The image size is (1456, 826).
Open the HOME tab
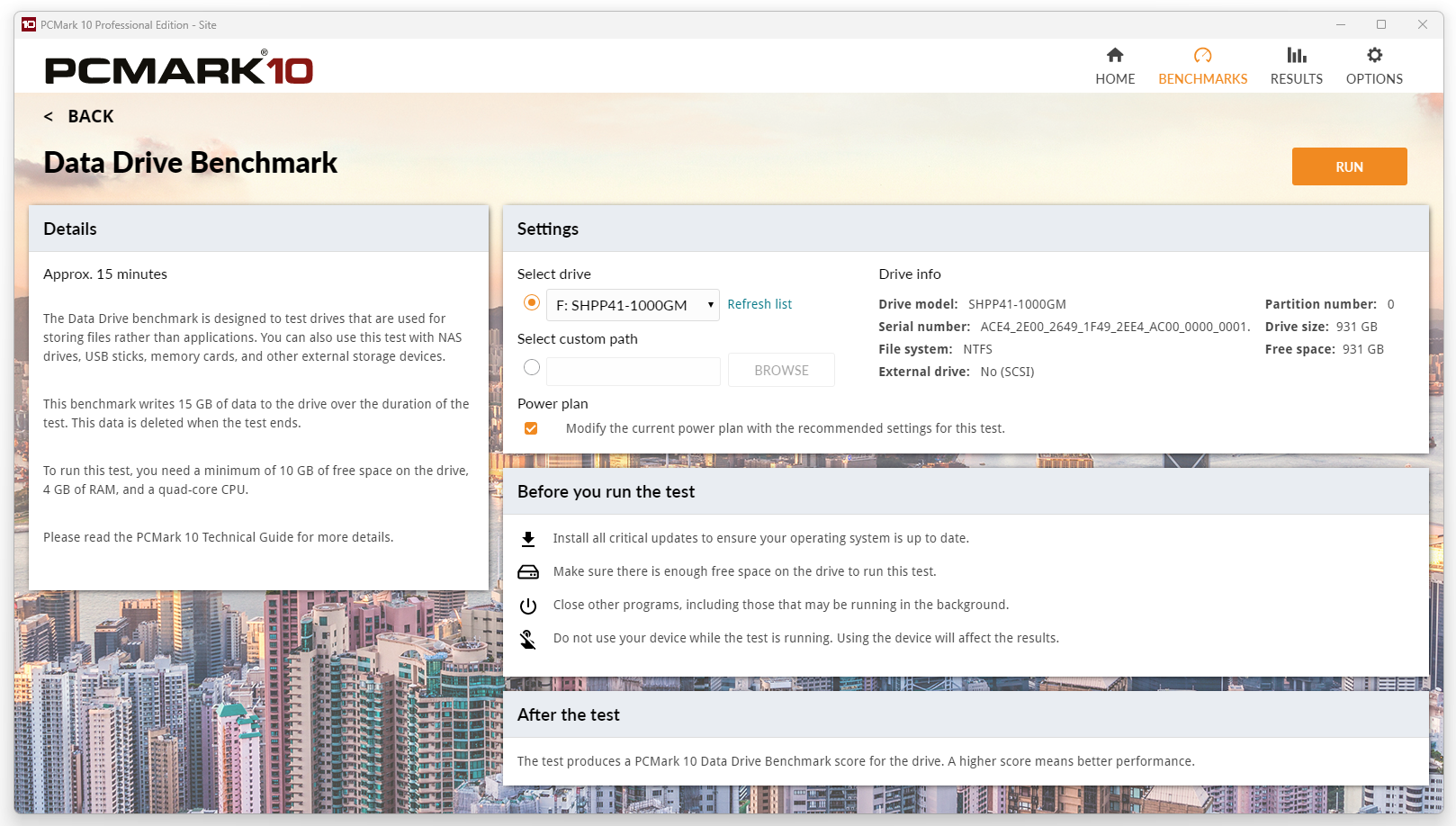tap(1115, 67)
